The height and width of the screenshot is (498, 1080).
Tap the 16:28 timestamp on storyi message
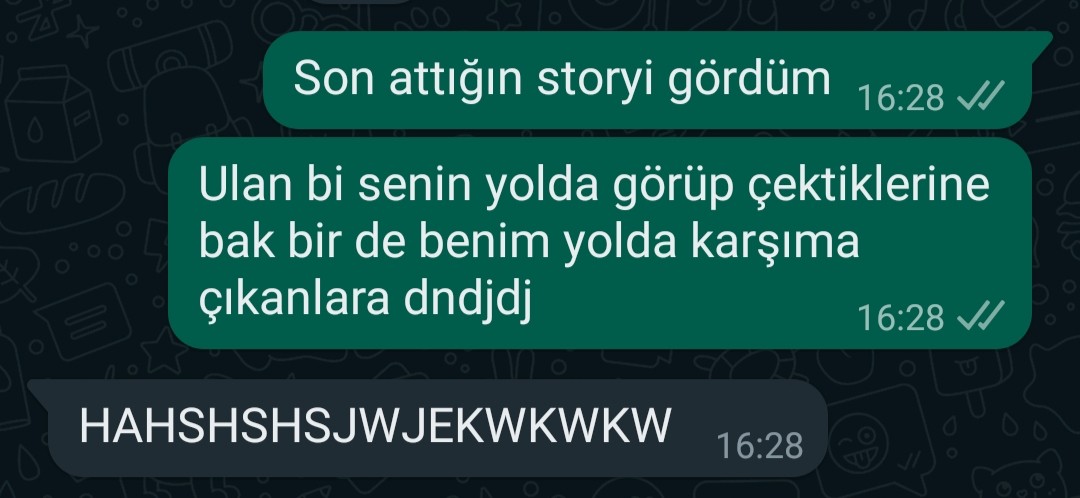(900, 98)
